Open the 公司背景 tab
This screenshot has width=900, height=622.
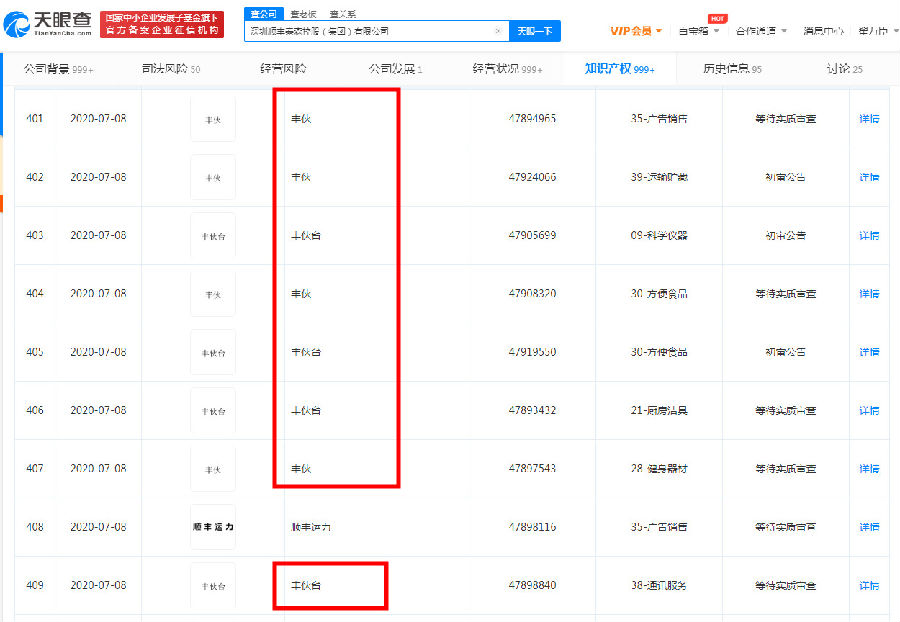(x=58, y=69)
